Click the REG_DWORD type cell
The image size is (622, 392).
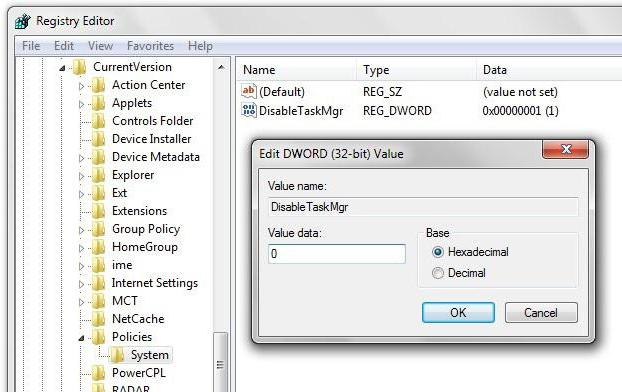click(x=397, y=111)
